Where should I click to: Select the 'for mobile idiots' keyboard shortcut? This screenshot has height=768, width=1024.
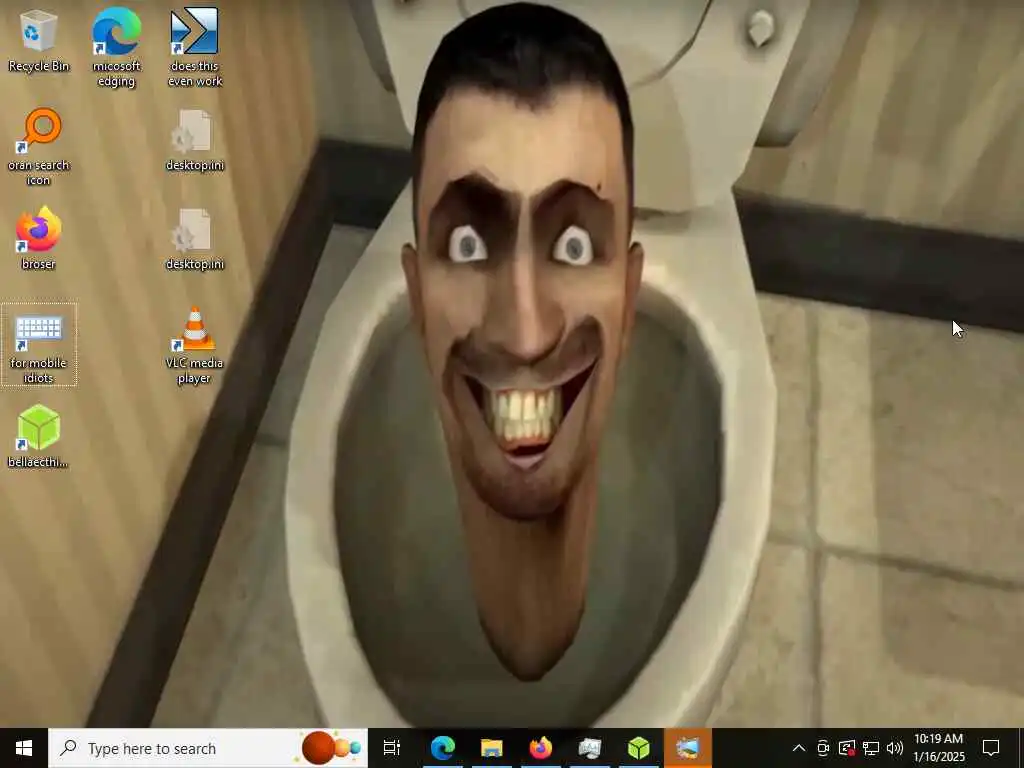click(x=39, y=345)
